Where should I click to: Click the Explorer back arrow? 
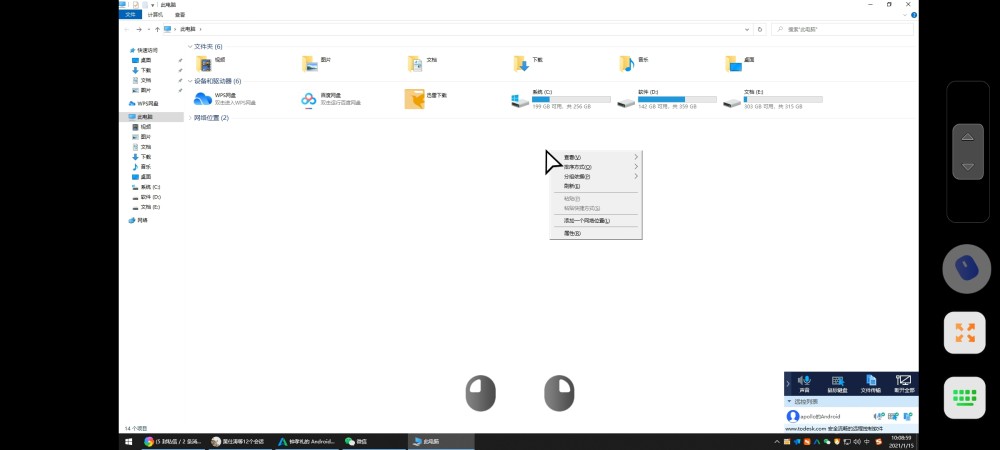[x=127, y=29]
